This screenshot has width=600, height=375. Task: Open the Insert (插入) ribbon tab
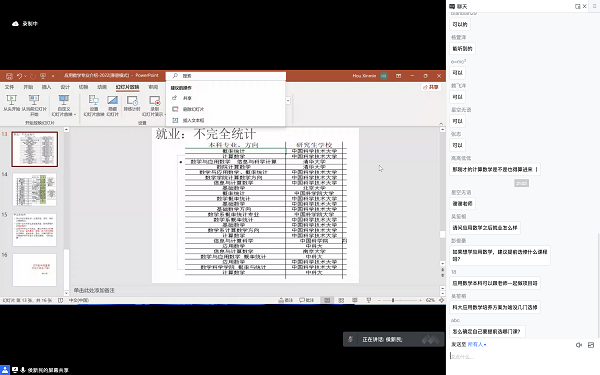(x=46, y=87)
